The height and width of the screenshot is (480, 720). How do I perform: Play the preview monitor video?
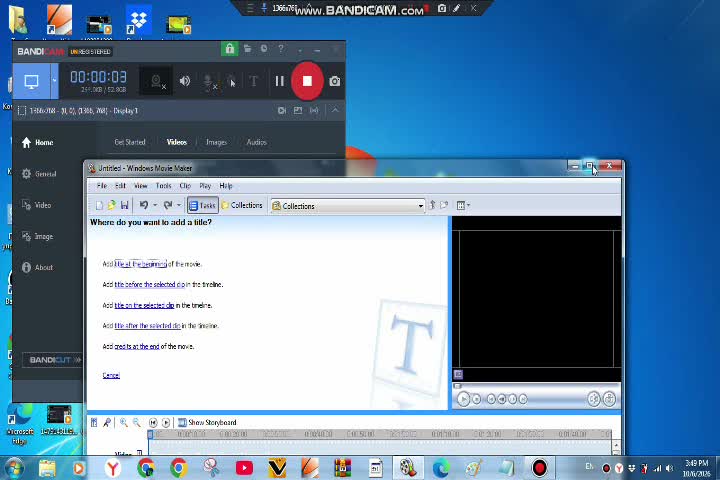(x=463, y=399)
